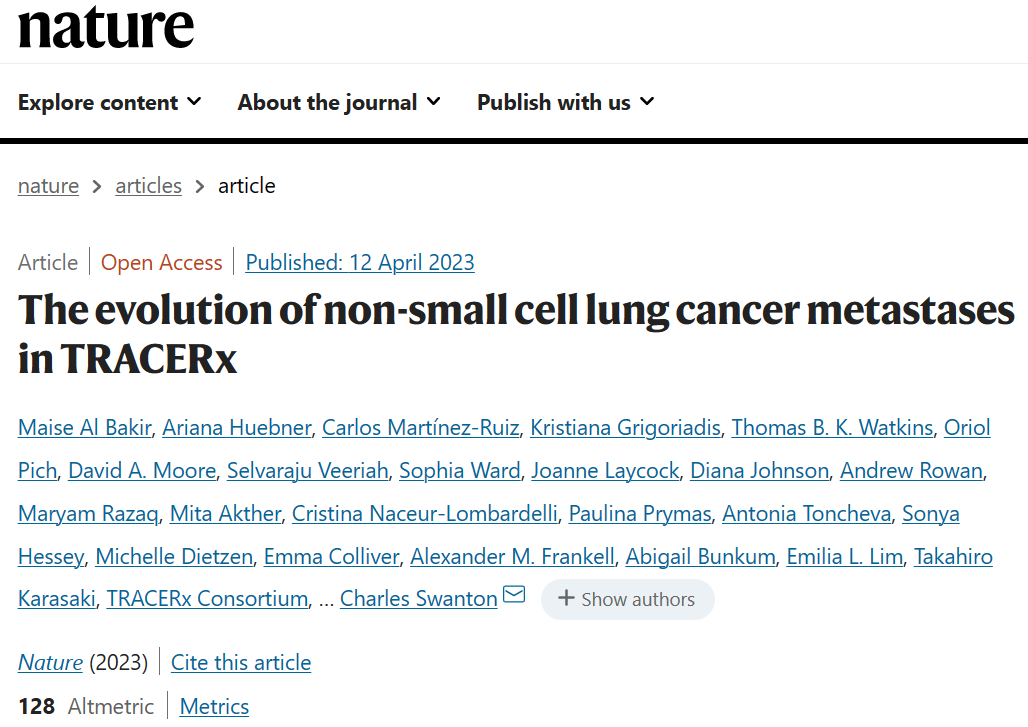The height and width of the screenshot is (727, 1028).
Task: View the article Metrics link
Action: click(x=214, y=707)
